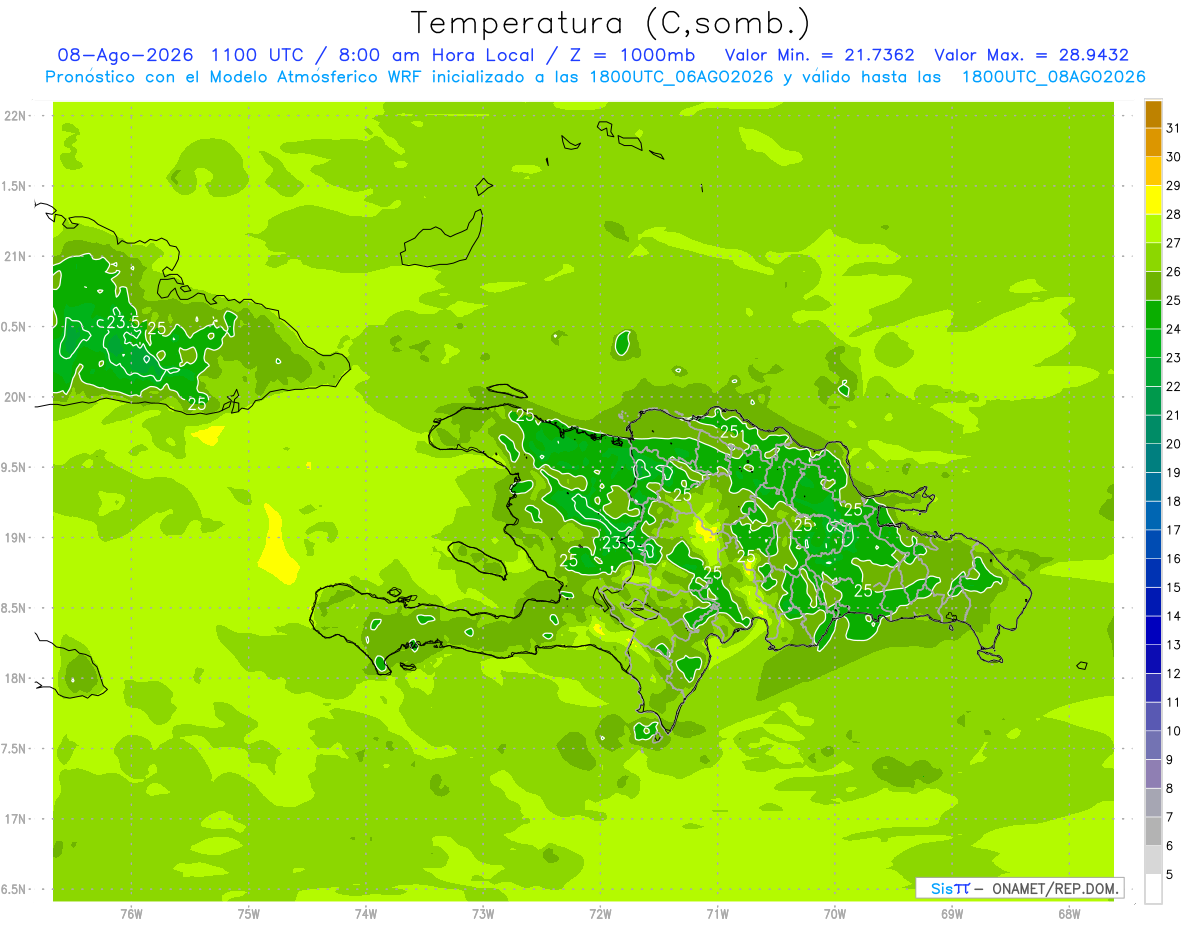Click the 76W longitude axis label
The height and width of the screenshot is (927, 1200).
point(131,914)
